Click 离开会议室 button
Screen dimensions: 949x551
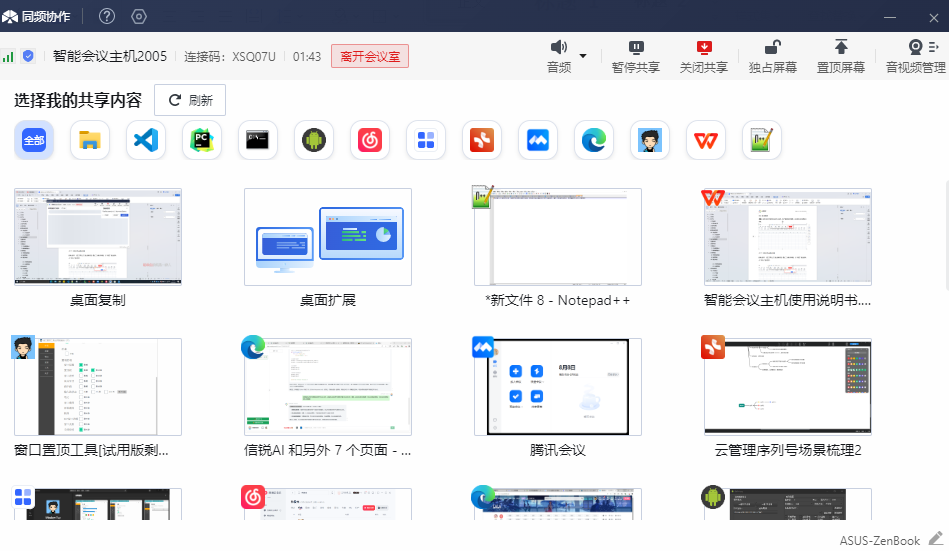coord(370,56)
